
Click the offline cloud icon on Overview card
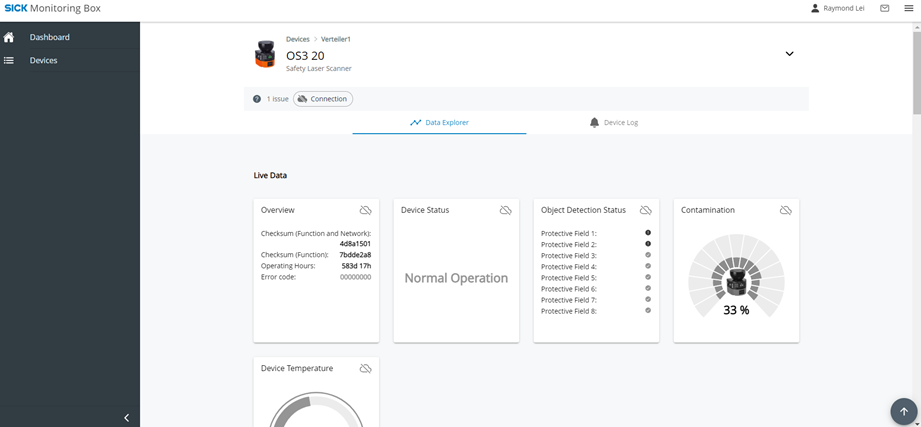coord(365,210)
